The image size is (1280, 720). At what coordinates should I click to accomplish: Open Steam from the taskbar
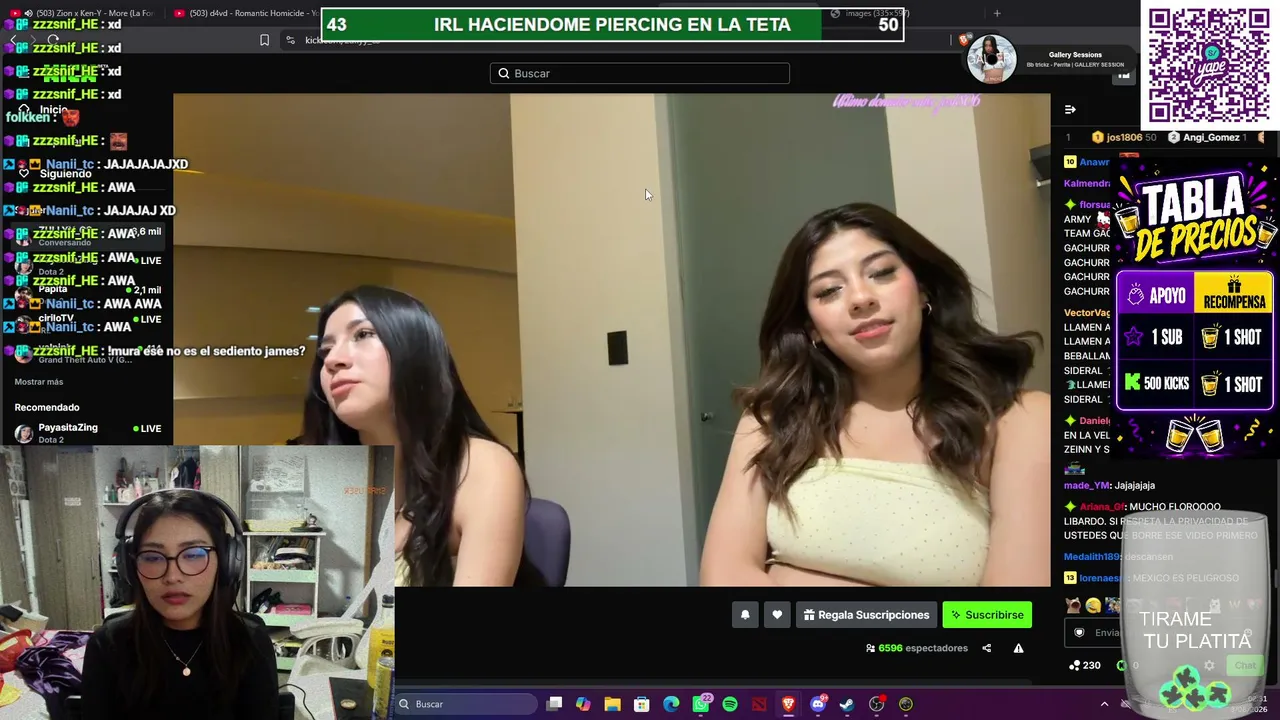click(x=847, y=704)
